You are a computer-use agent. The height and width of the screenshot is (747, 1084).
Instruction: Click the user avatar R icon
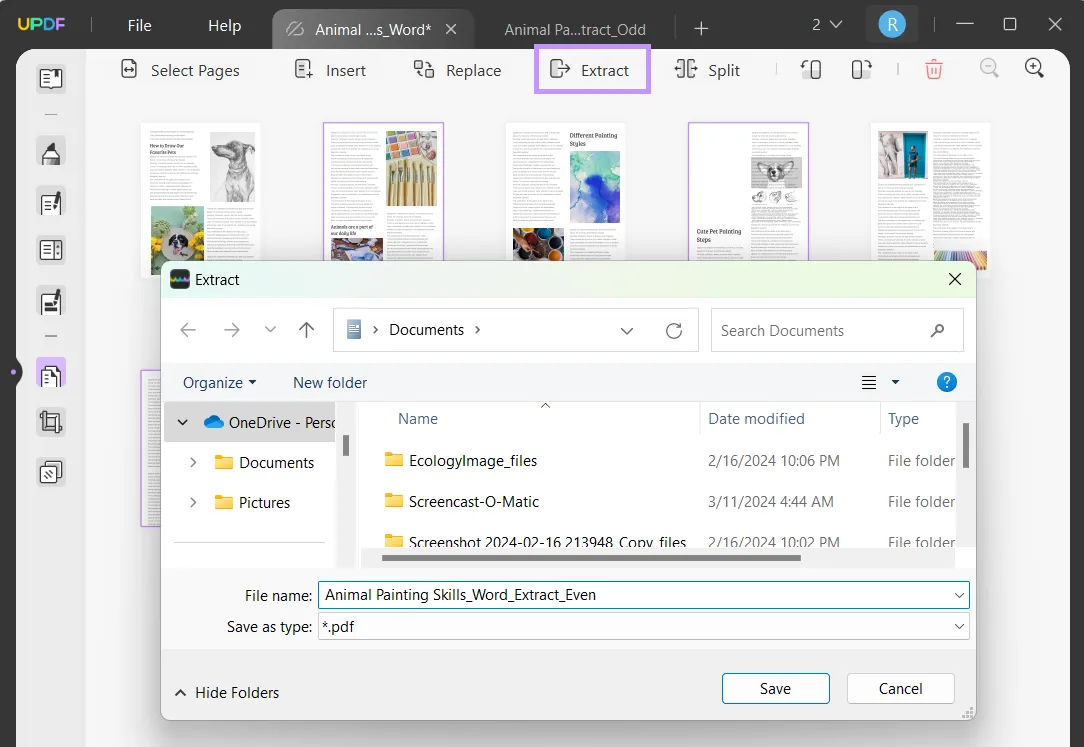(892, 25)
